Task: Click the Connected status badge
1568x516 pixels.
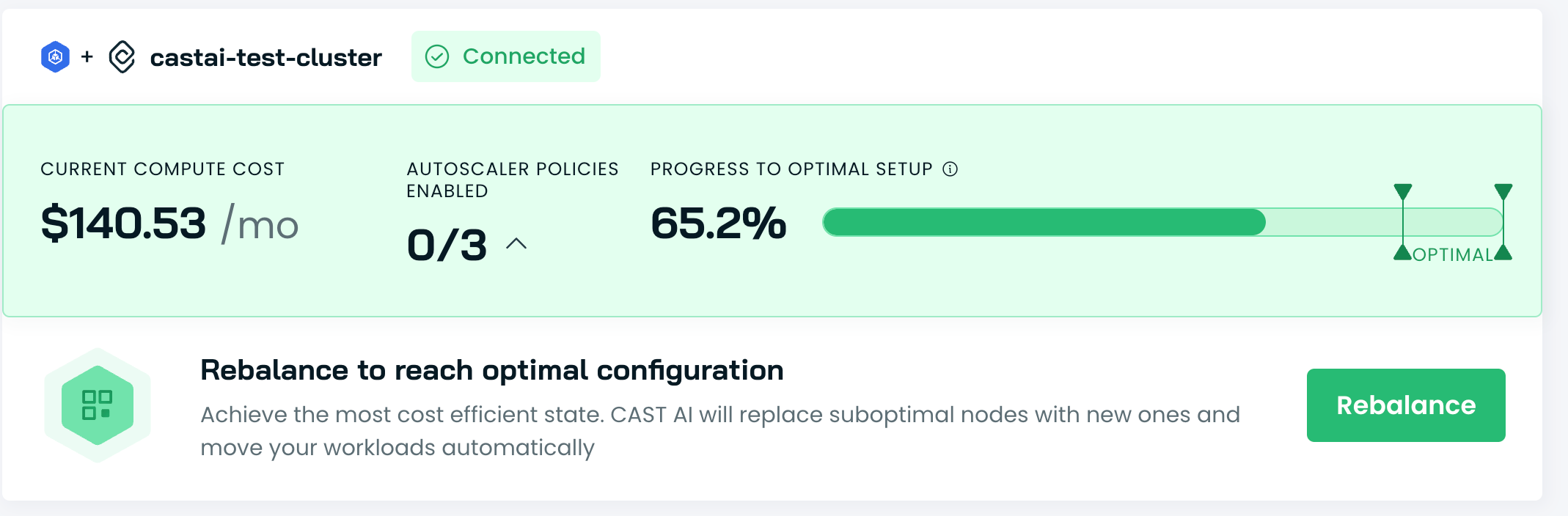Action: coord(506,56)
